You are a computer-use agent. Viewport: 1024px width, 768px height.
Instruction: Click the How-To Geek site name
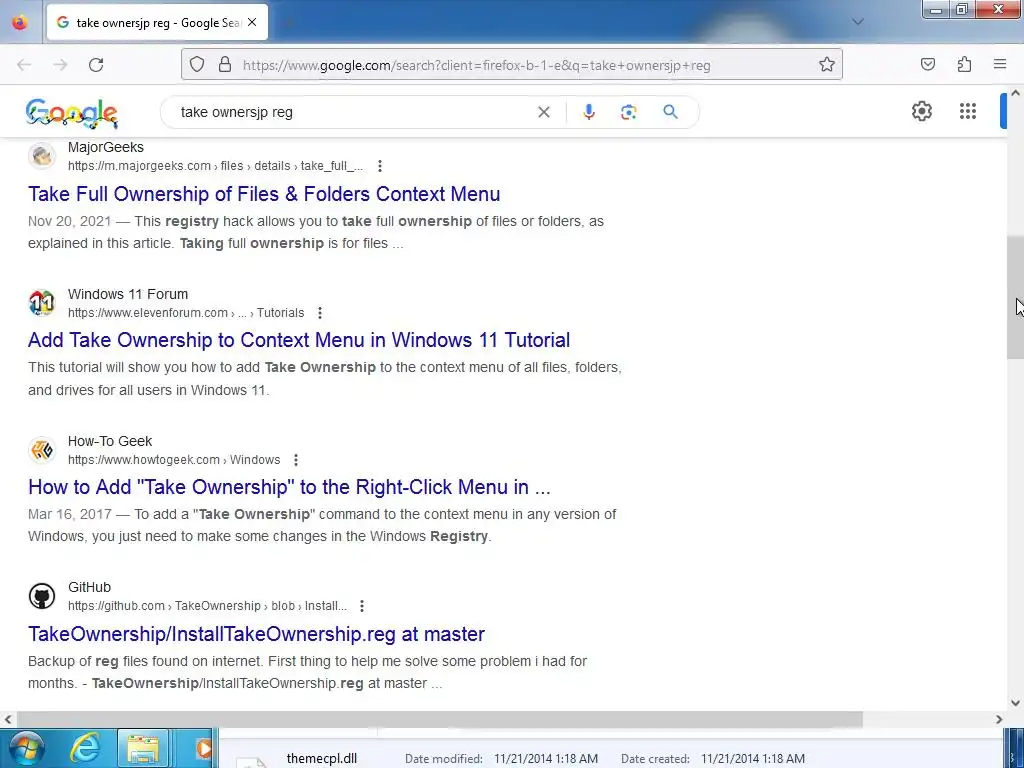pos(110,441)
